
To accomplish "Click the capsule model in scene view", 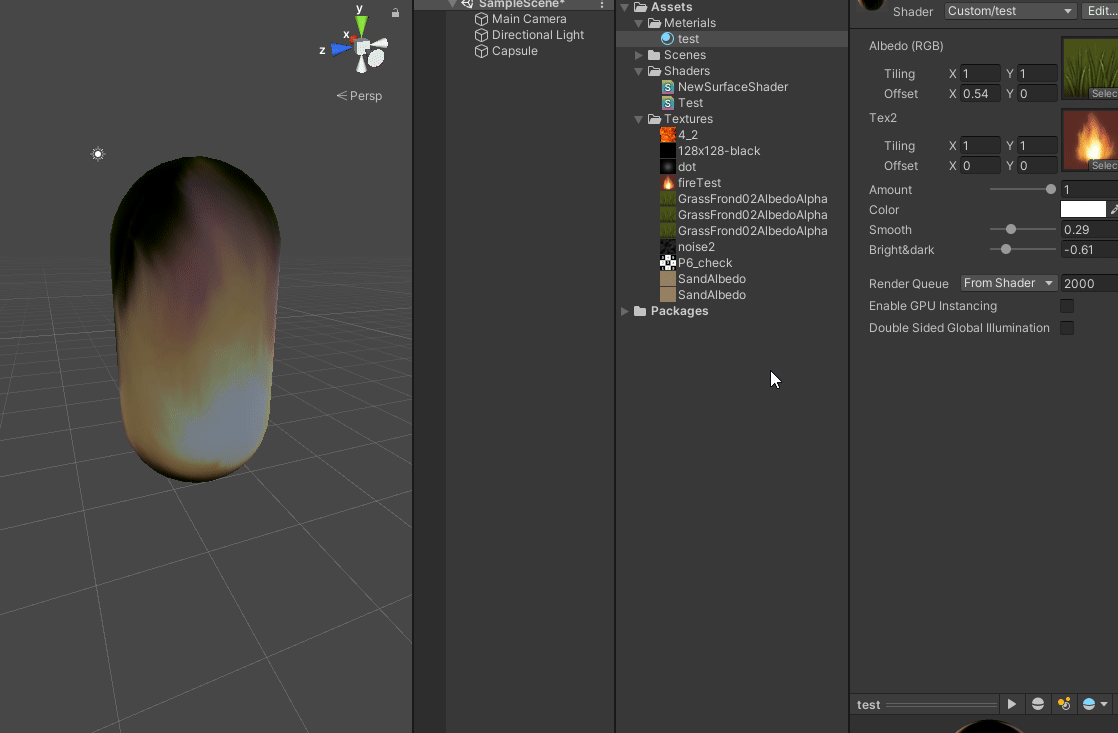I will [195, 319].
